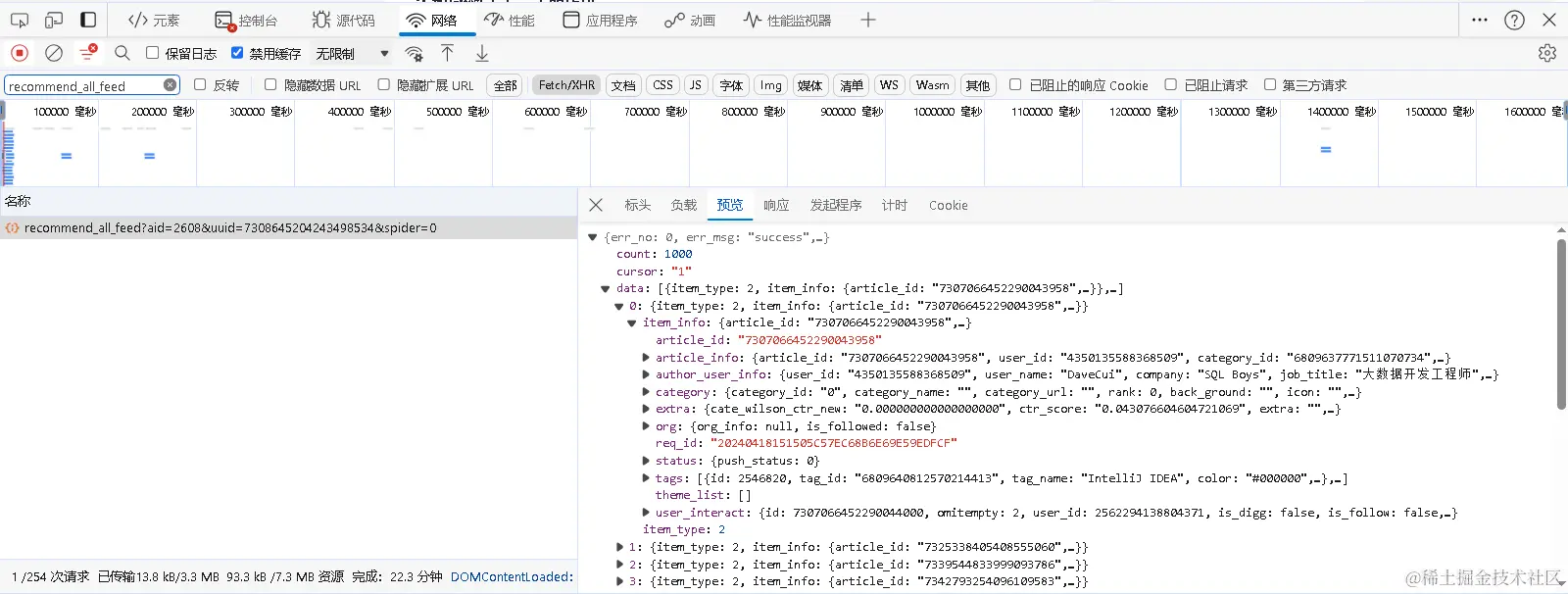Open the Cookie details tab

tap(949, 205)
